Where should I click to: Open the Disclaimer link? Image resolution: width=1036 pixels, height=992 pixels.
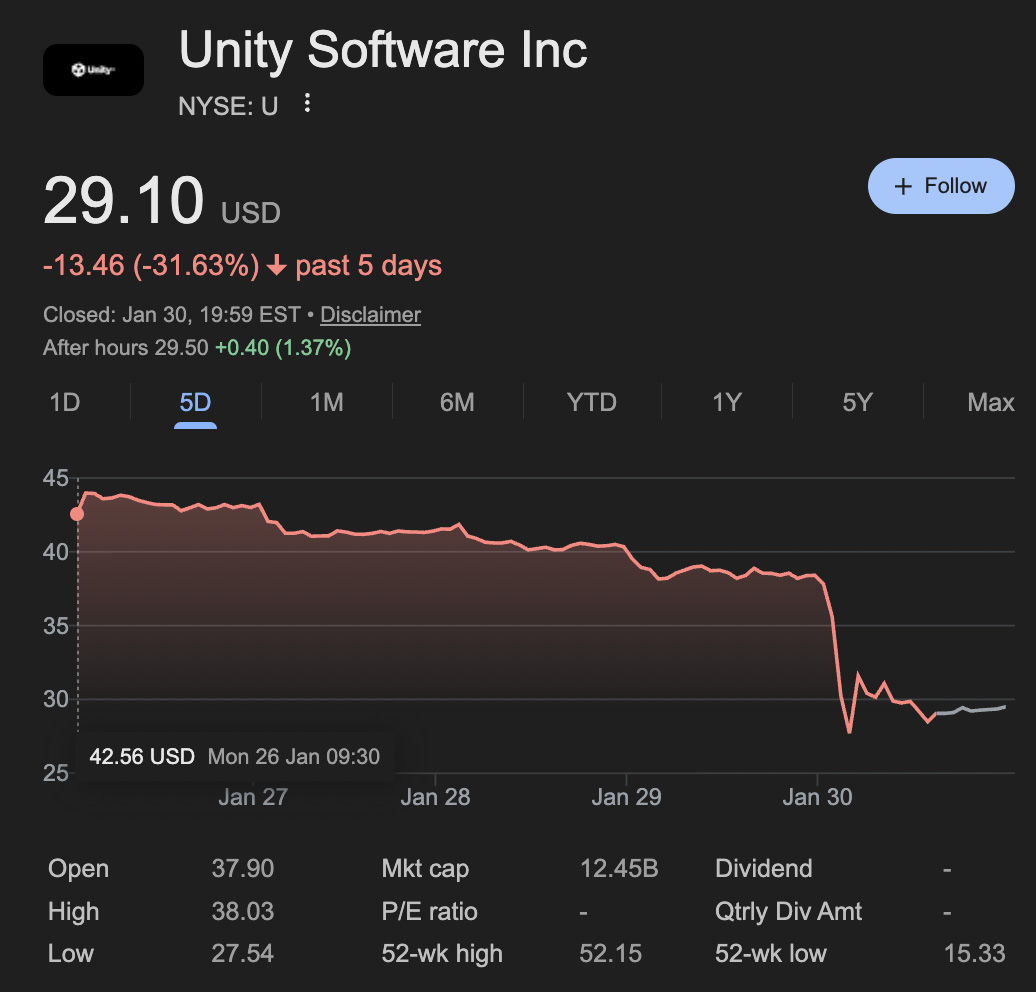370,315
